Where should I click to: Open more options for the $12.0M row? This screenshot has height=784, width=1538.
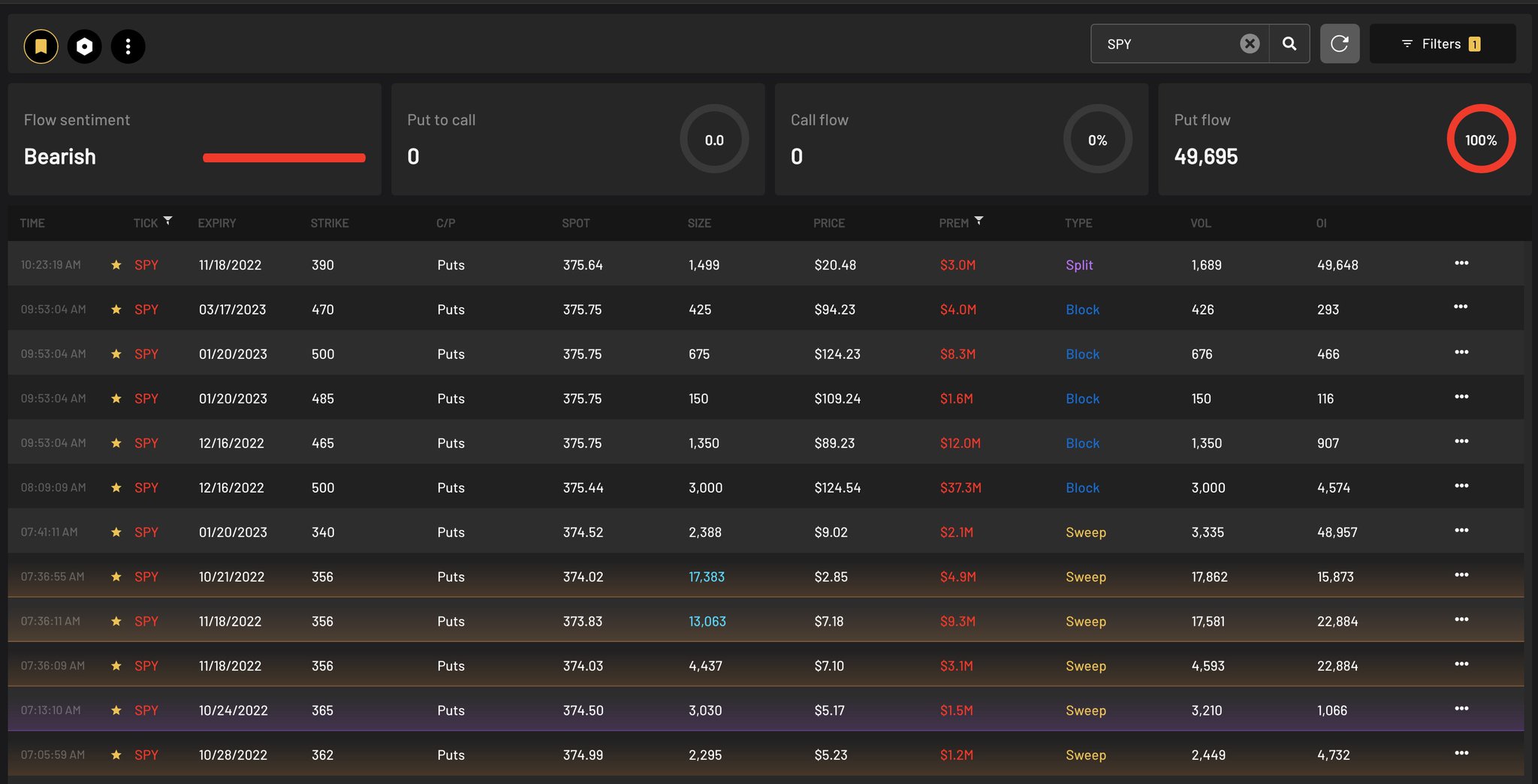(1461, 441)
